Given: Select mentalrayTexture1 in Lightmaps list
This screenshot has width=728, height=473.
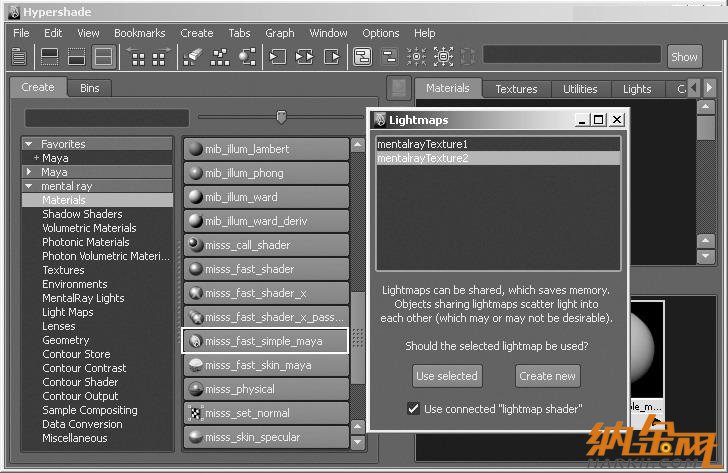Looking at the screenshot, I should point(498,144).
